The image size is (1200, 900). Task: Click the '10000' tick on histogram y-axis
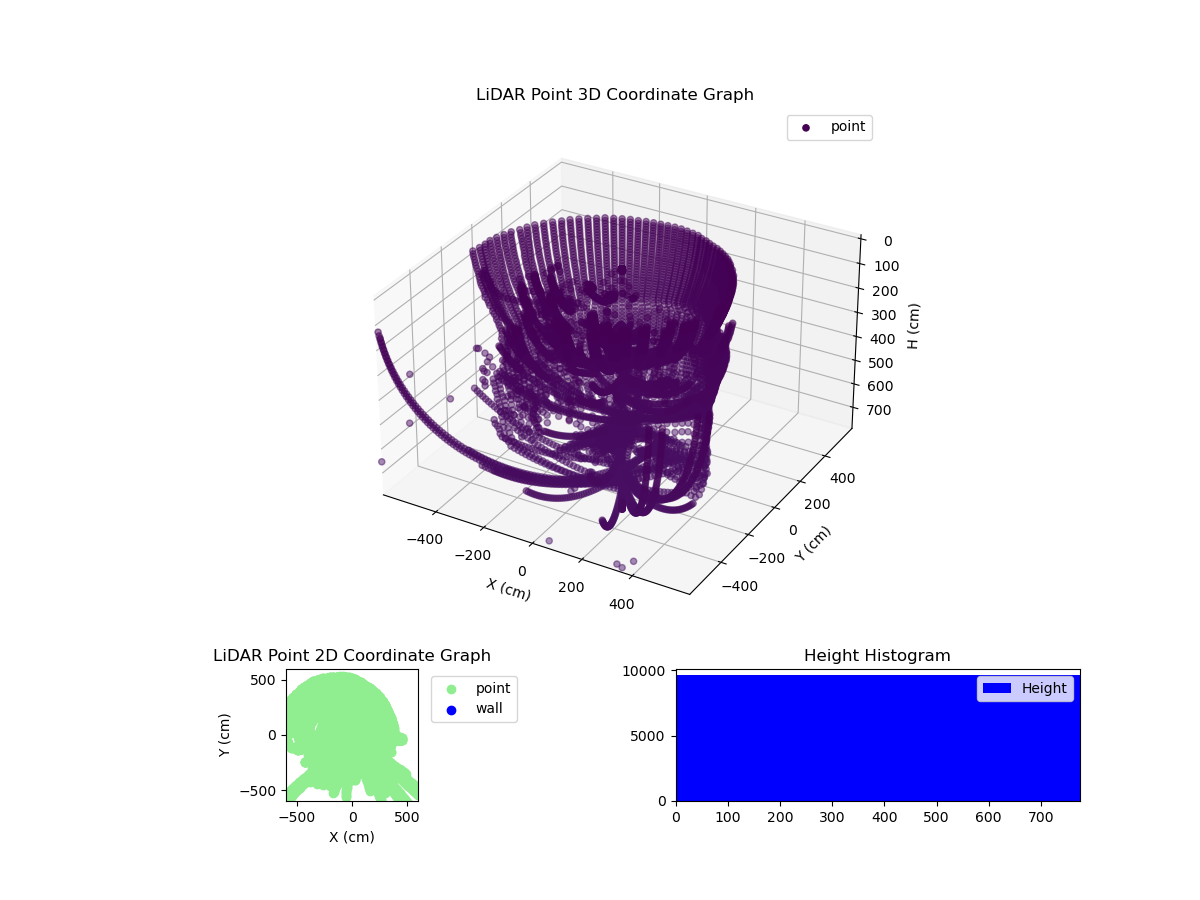point(646,671)
